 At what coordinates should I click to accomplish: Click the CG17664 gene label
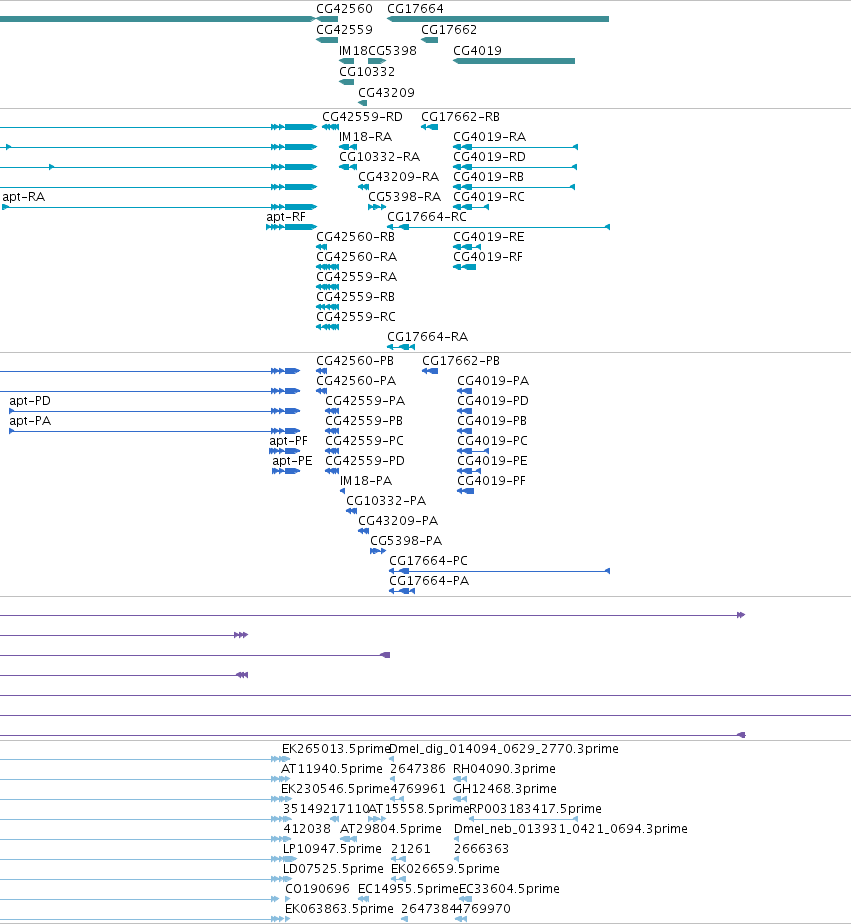point(415,9)
